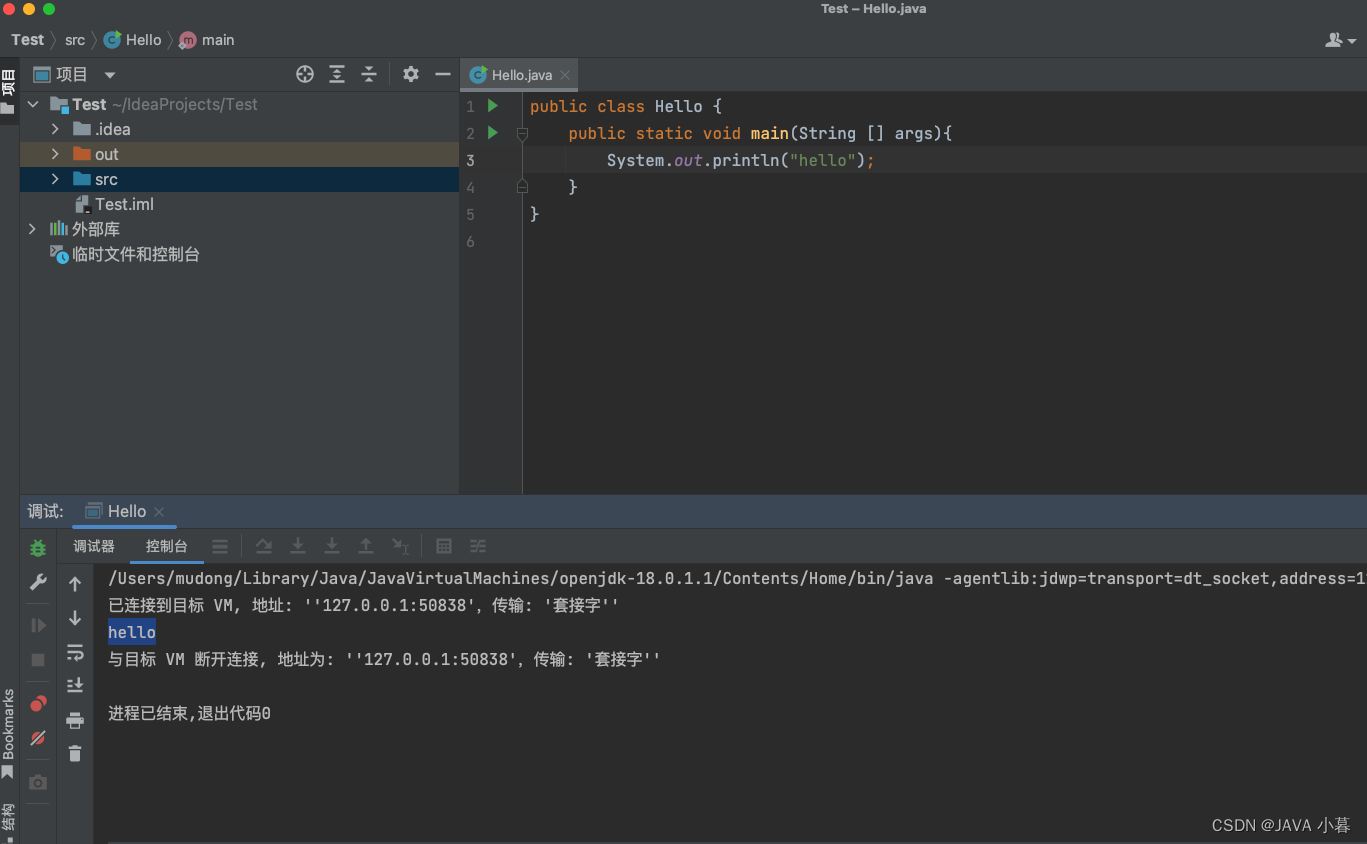This screenshot has height=844, width=1367.
Task: Place cursor on System.out.println line
Action: pyautogui.click(x=740, y=160)
